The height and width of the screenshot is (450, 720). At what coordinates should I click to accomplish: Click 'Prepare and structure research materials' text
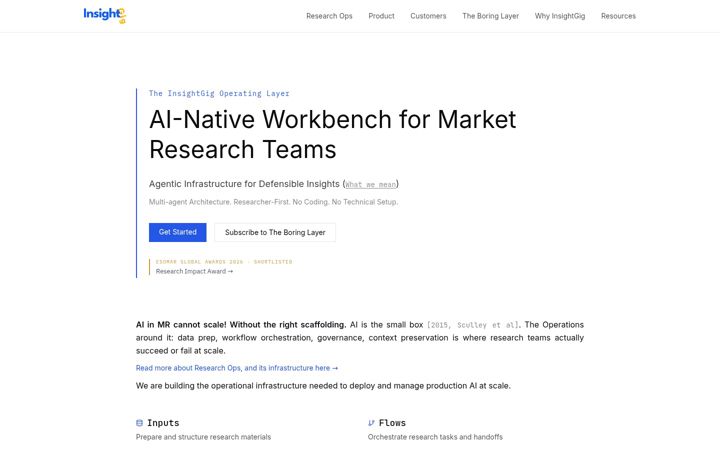coord(203,437)
